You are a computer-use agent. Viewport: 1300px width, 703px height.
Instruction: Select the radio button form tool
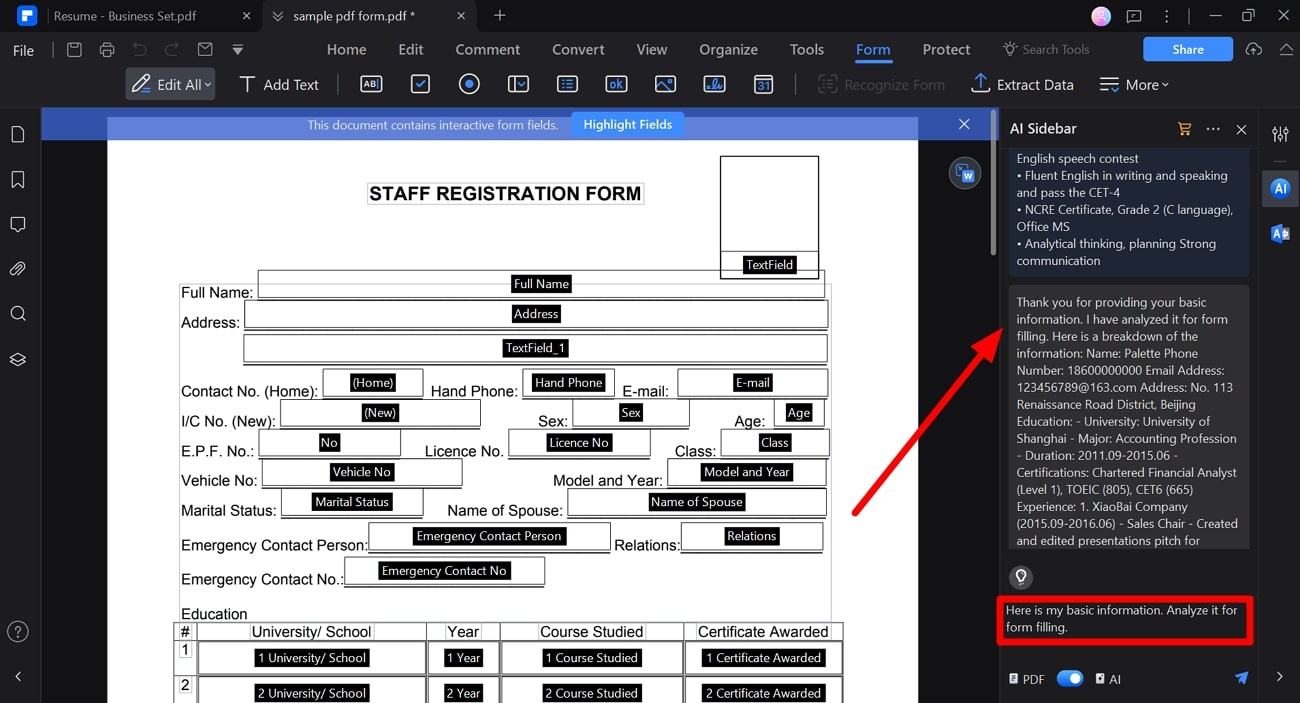coord(469,85)
